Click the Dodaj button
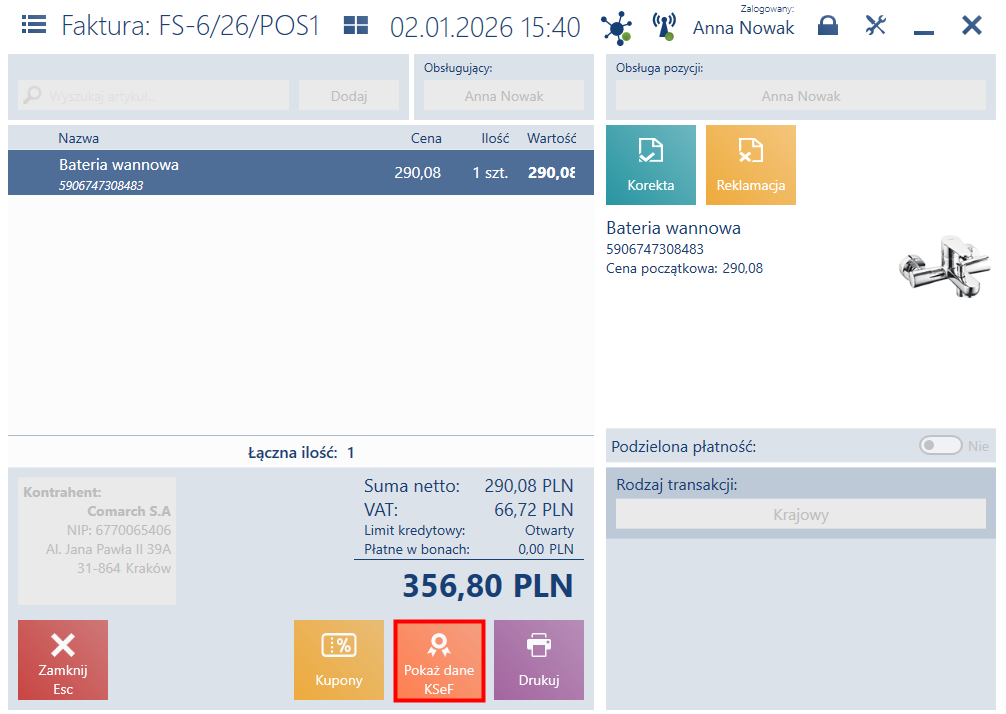 (348, 96)
